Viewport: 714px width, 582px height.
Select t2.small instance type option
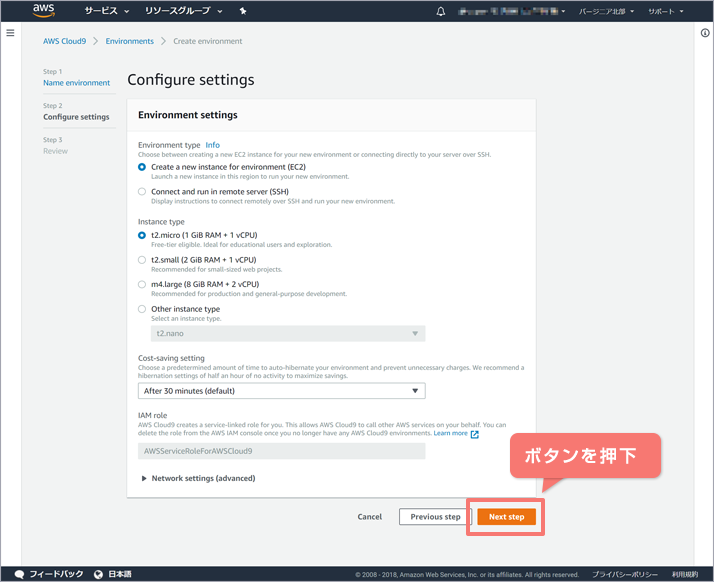(142, 260)
